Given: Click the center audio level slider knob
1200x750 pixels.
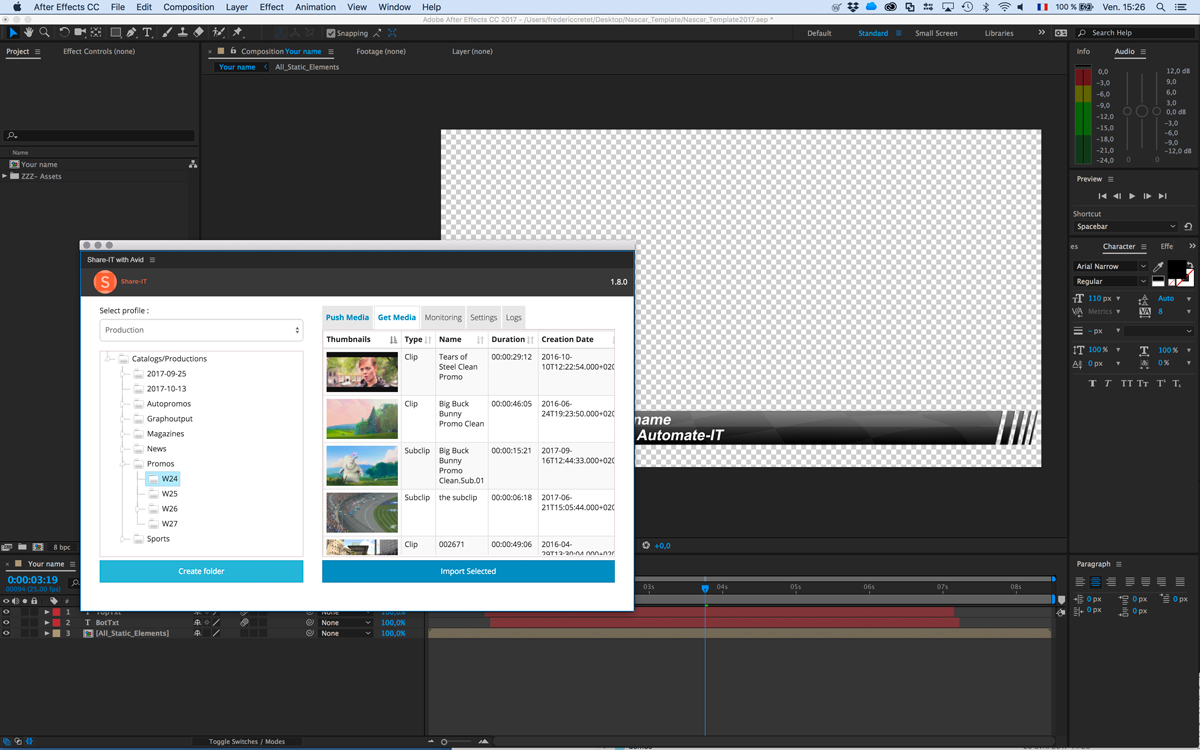Looking at the screenshot, I should click(x=1142, y=111).
